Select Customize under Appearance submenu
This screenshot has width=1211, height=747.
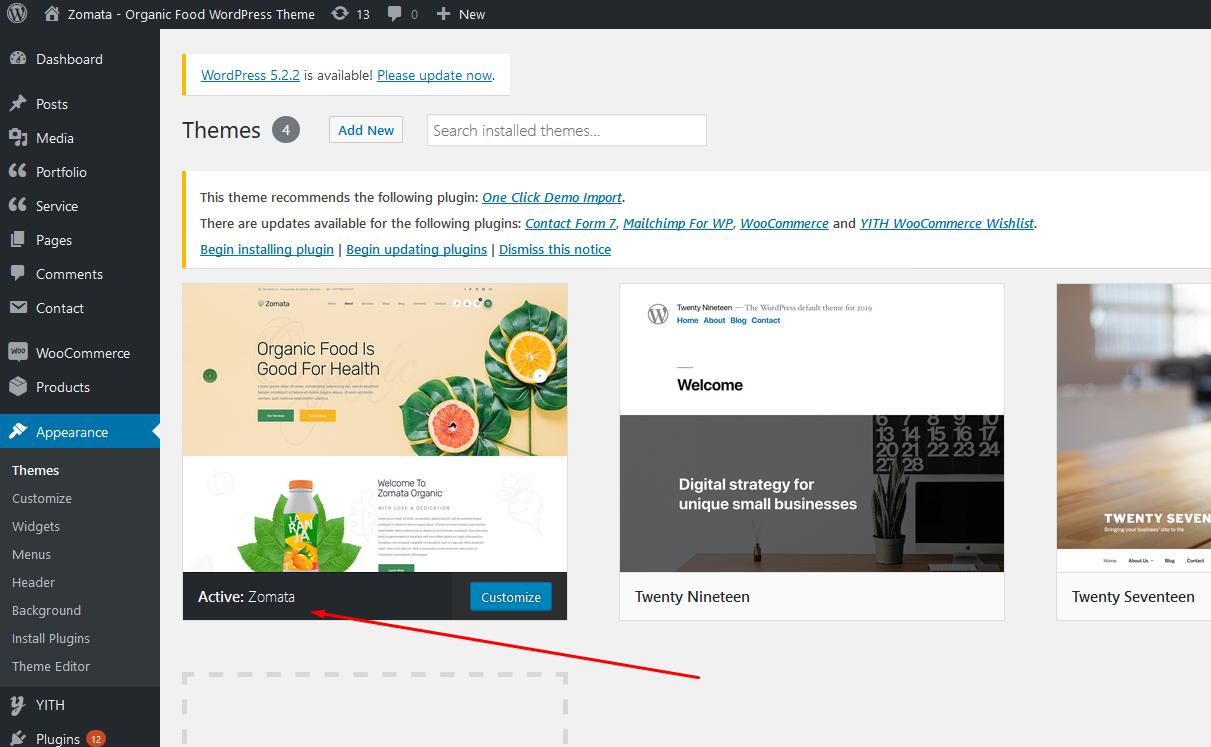(42, 498)
